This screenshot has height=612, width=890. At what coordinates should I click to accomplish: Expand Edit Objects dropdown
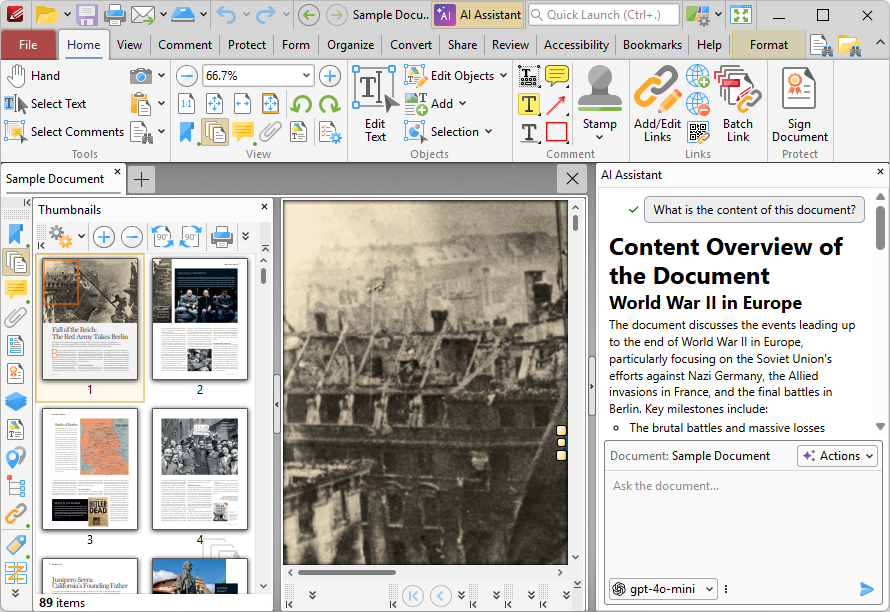click(x=503, y=76)
